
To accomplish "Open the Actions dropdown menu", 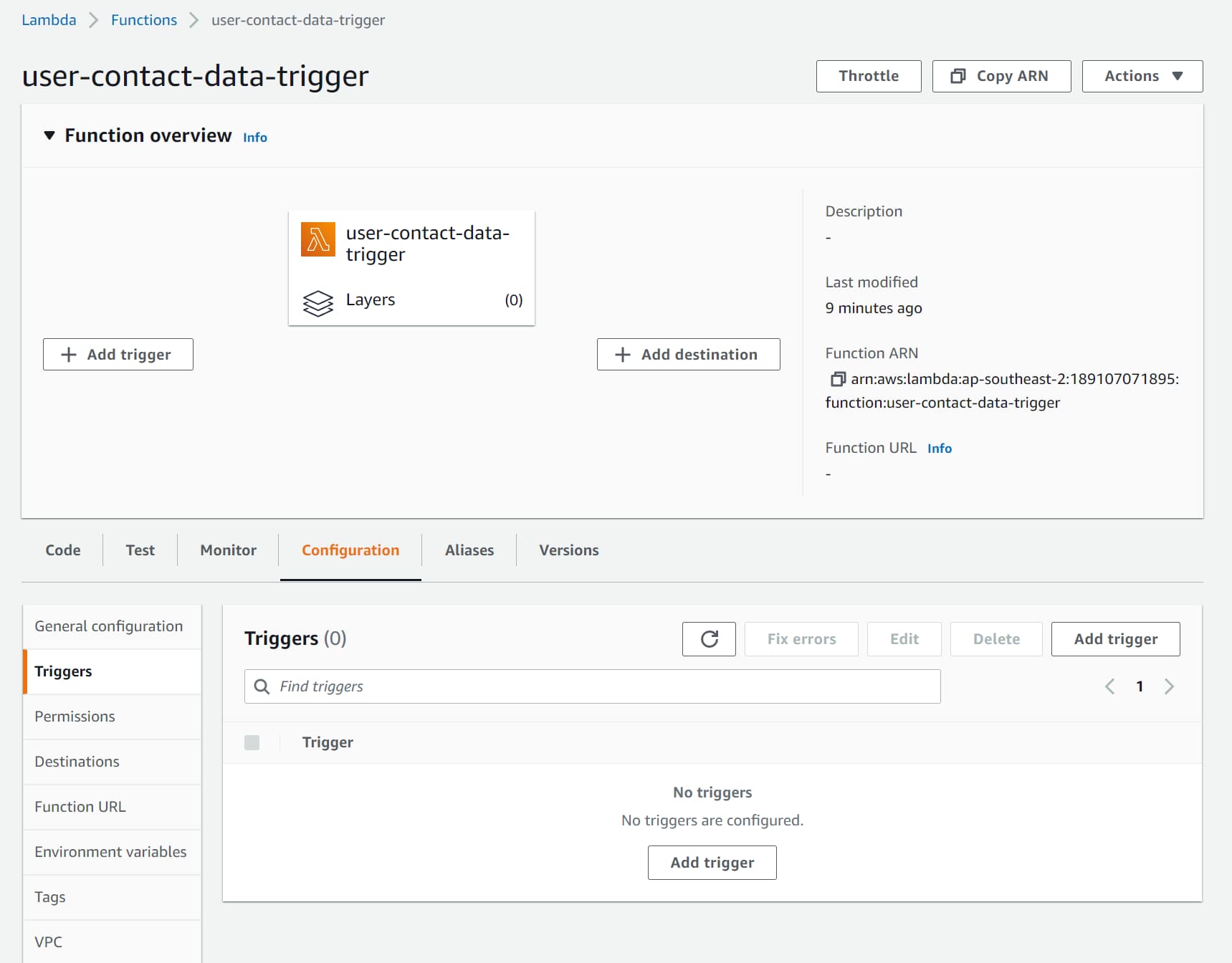I will tap(1142, 76).
